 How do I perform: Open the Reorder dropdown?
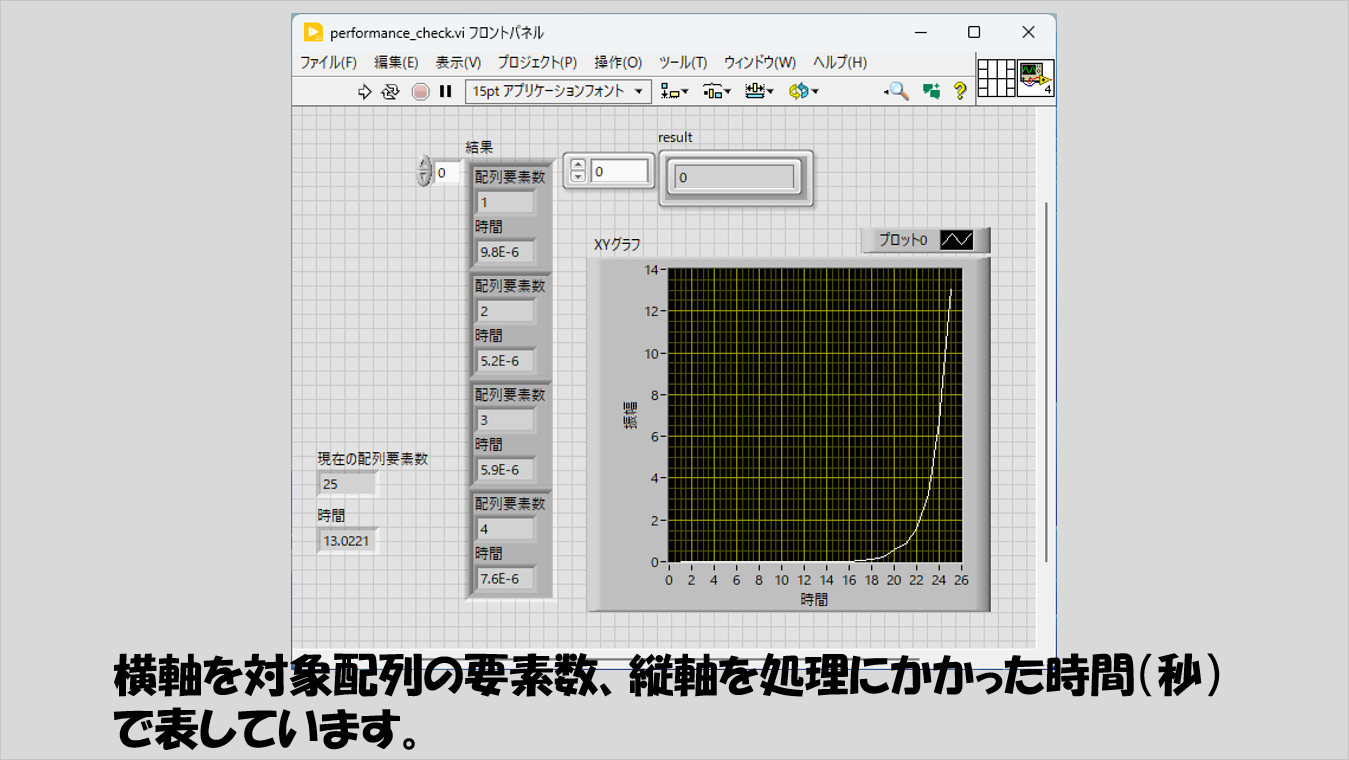click(803, 91)
